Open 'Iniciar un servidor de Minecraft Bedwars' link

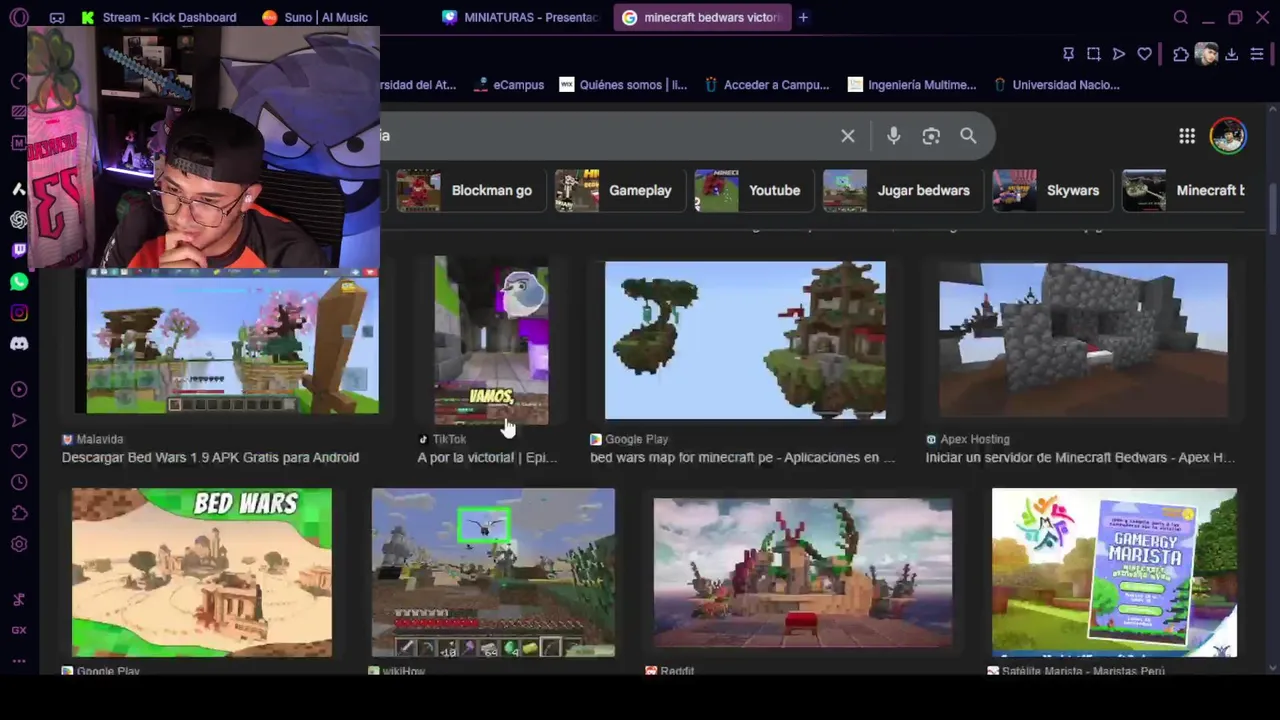(x=1080, y=457)
